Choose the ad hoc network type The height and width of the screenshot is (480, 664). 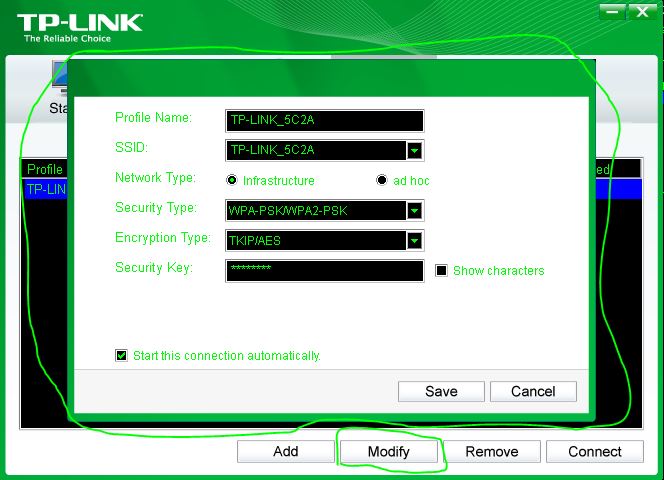pyautogui.click(x=382, y=180)
